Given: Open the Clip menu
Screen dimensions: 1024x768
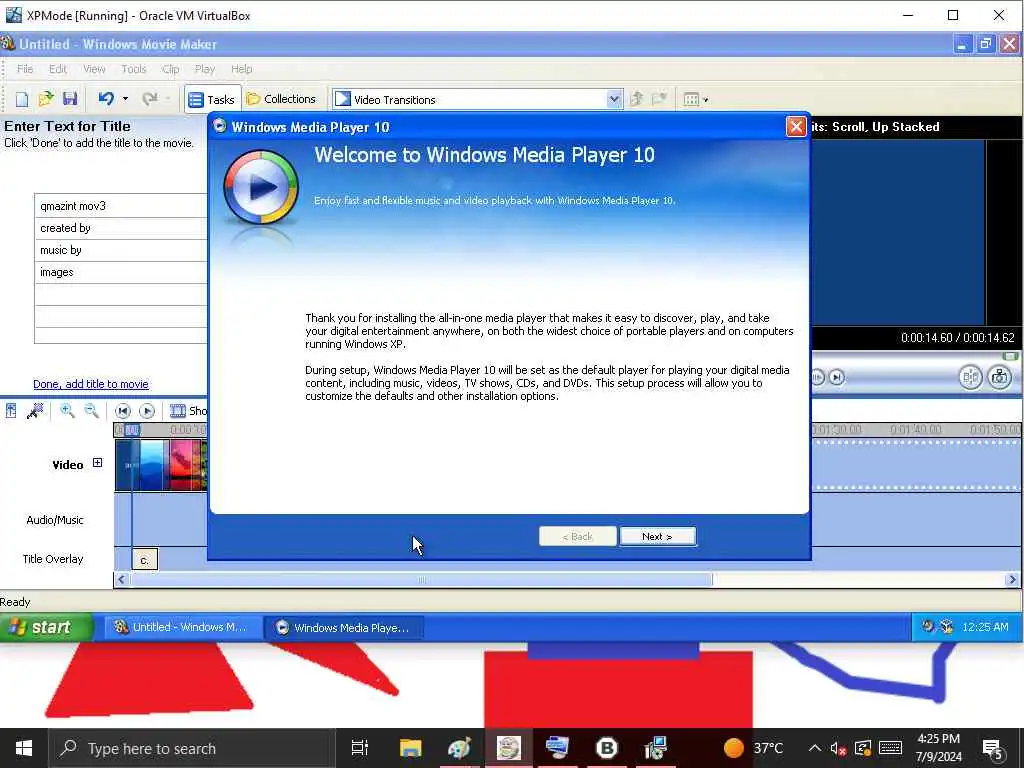Looking at the screenshot, I should pyautogui.click(x=170, y=69).
